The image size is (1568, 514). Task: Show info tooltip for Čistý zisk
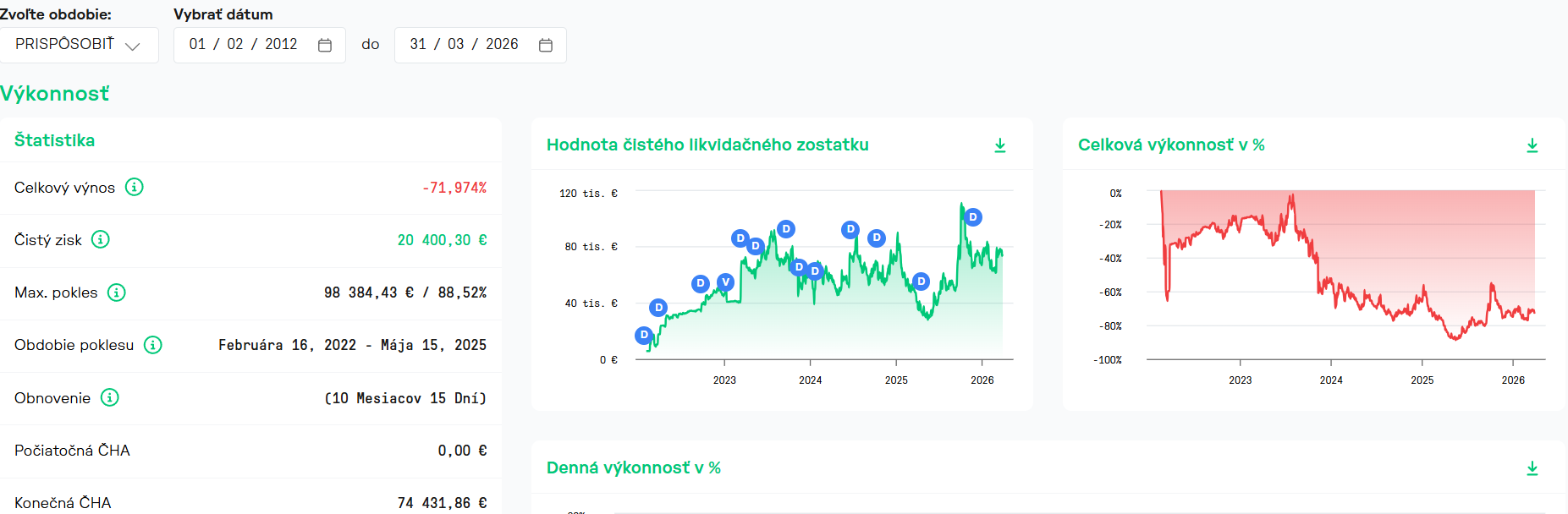point(101,239)
